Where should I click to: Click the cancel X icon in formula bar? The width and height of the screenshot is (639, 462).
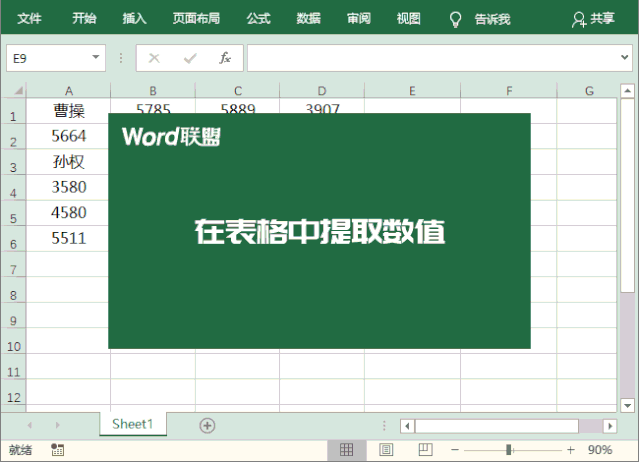pyautogui.click(x=155, y=58)
